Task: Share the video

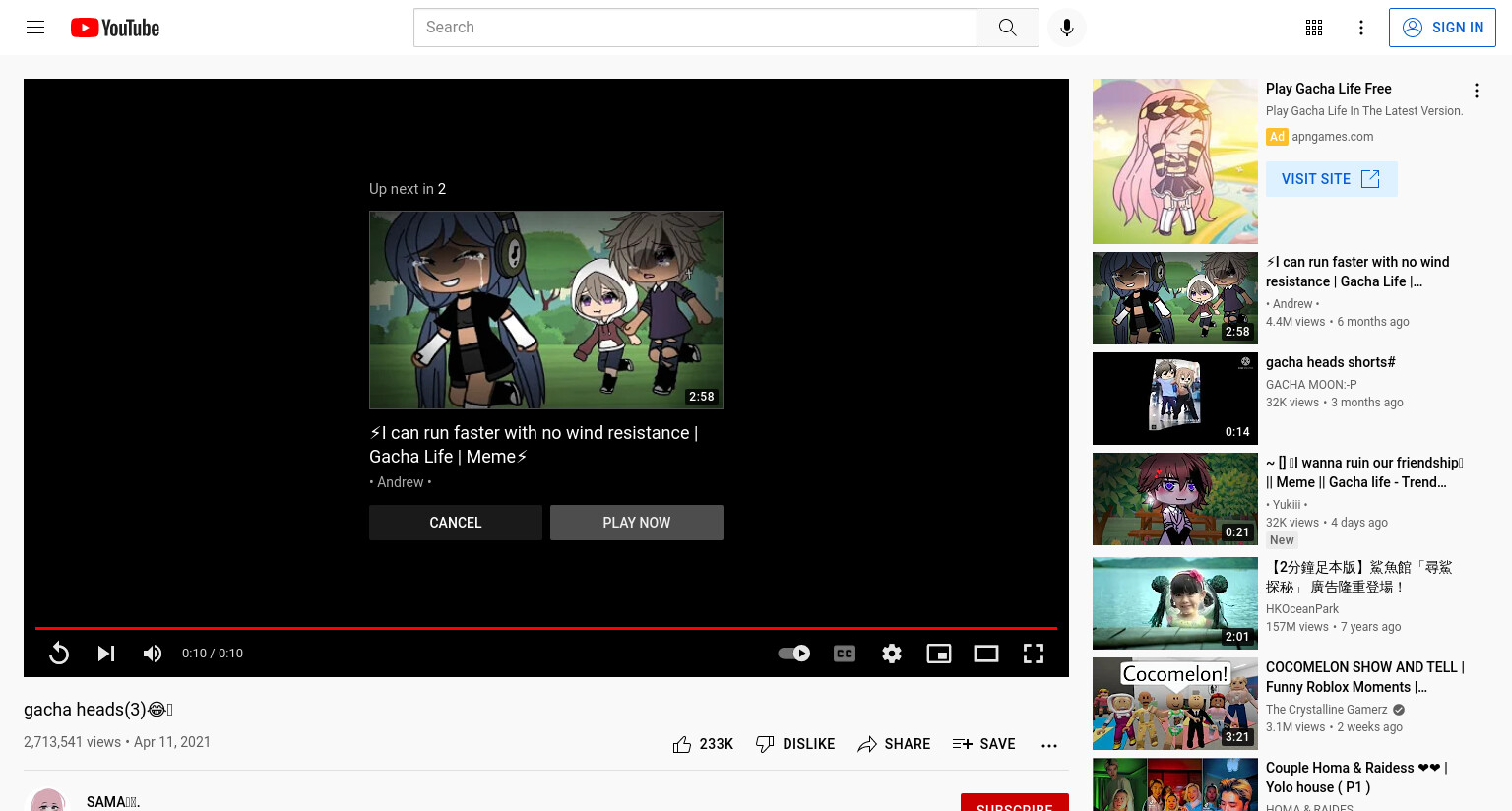Action: click(x=894, y=744)
